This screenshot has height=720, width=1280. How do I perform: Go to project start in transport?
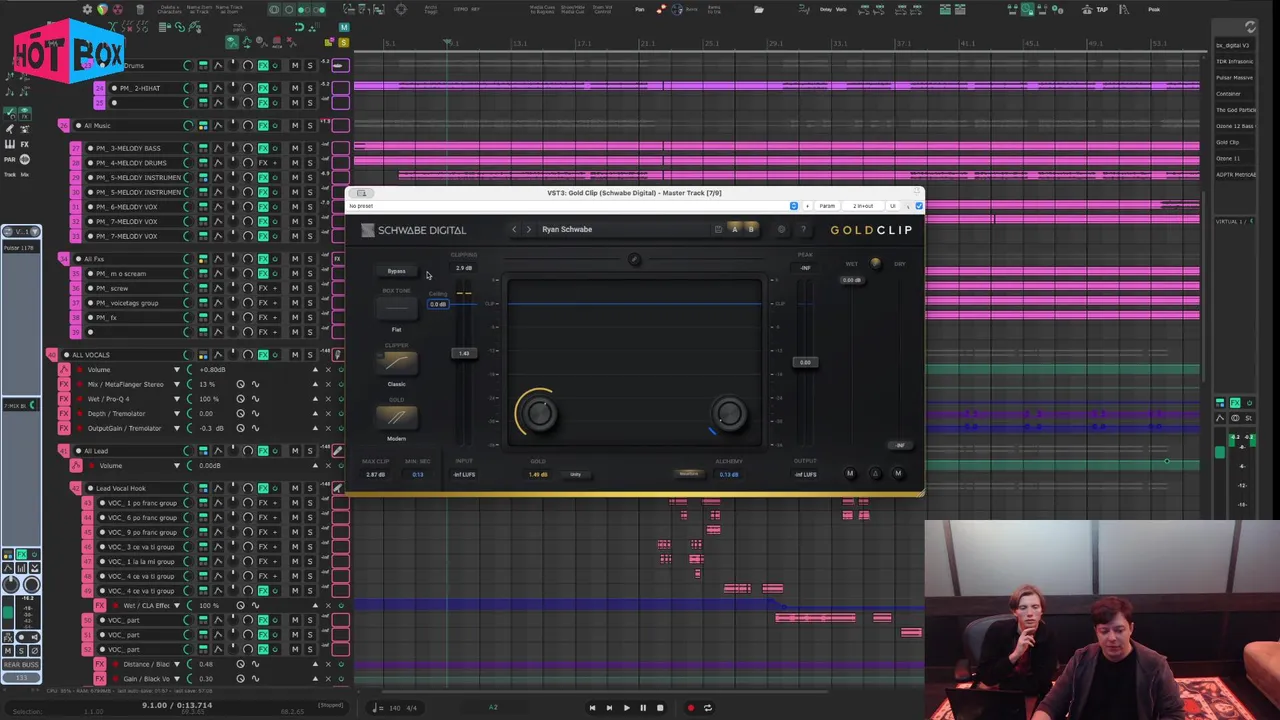coord(592,708)
